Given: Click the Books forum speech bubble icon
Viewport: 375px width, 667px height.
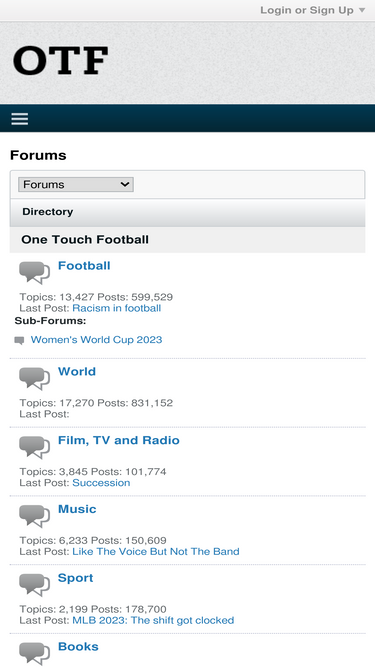Looking at the screenshot, I should [34, 654].
